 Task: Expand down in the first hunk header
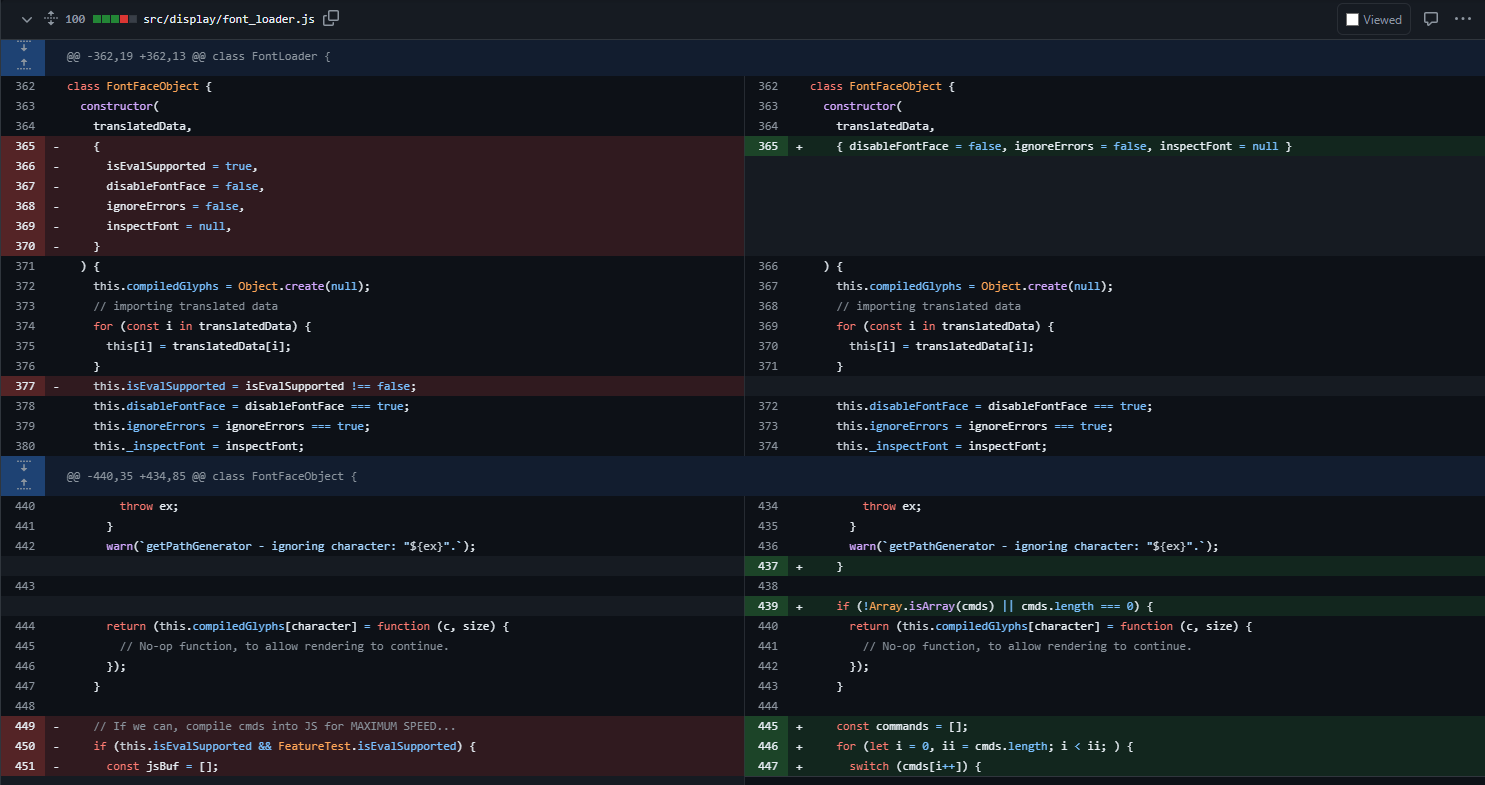coord(22,47)
